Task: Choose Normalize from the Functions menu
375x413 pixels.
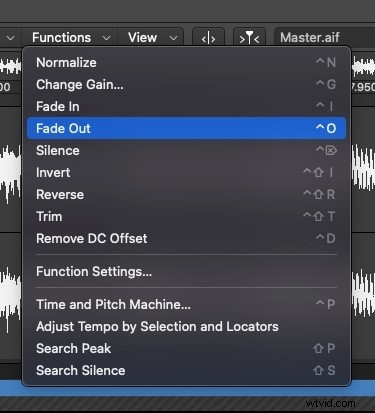Action: coord(186,63)
